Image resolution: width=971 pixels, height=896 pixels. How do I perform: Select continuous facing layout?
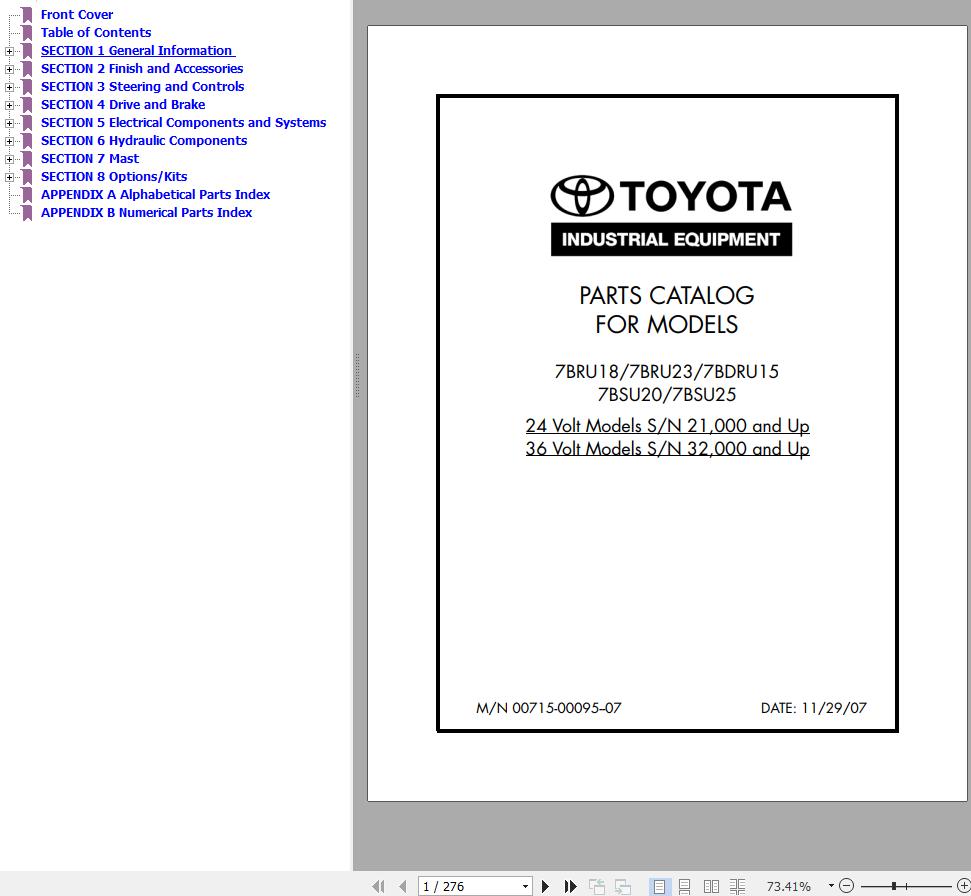pos(738,886)
